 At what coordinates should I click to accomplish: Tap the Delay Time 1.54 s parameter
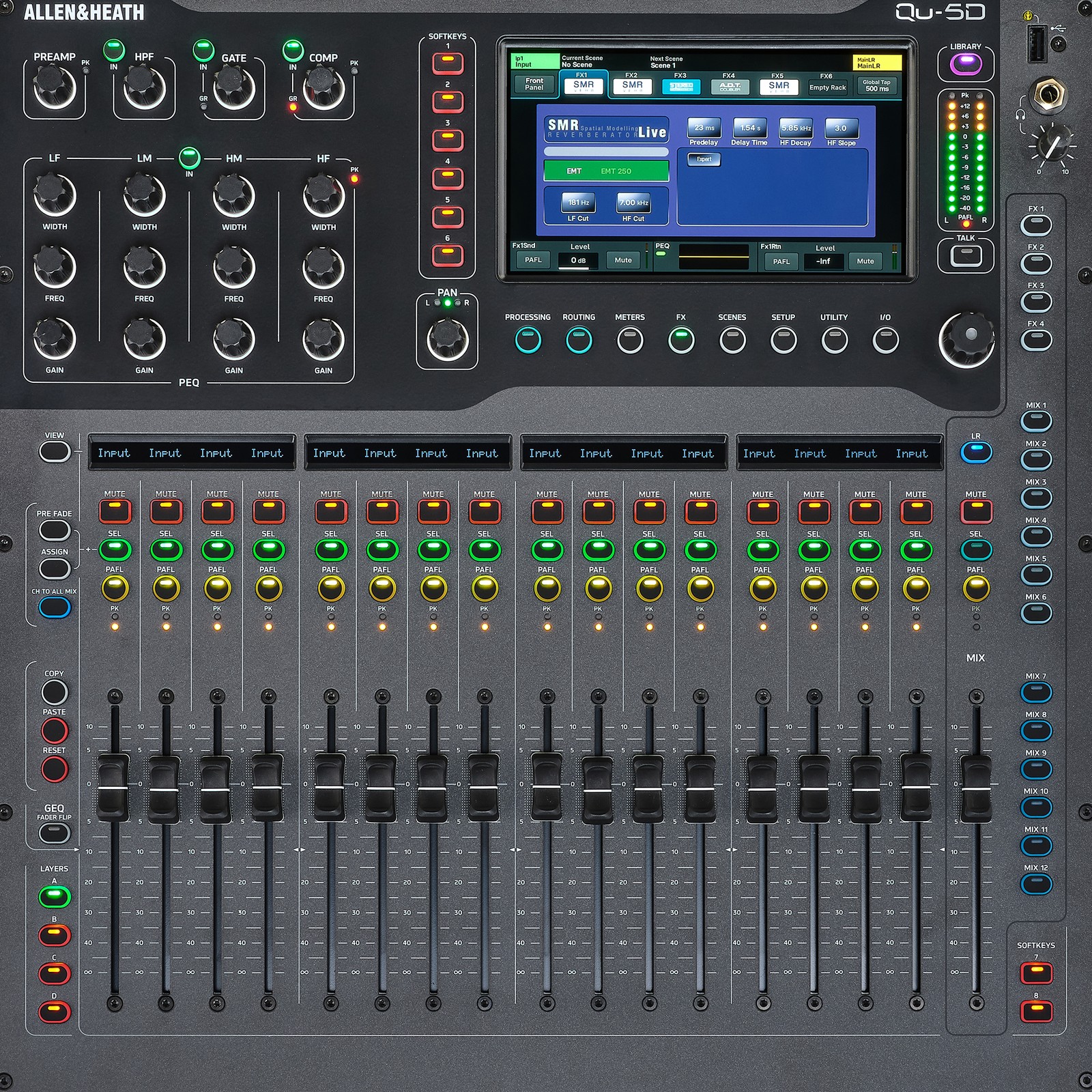(750, 128)
